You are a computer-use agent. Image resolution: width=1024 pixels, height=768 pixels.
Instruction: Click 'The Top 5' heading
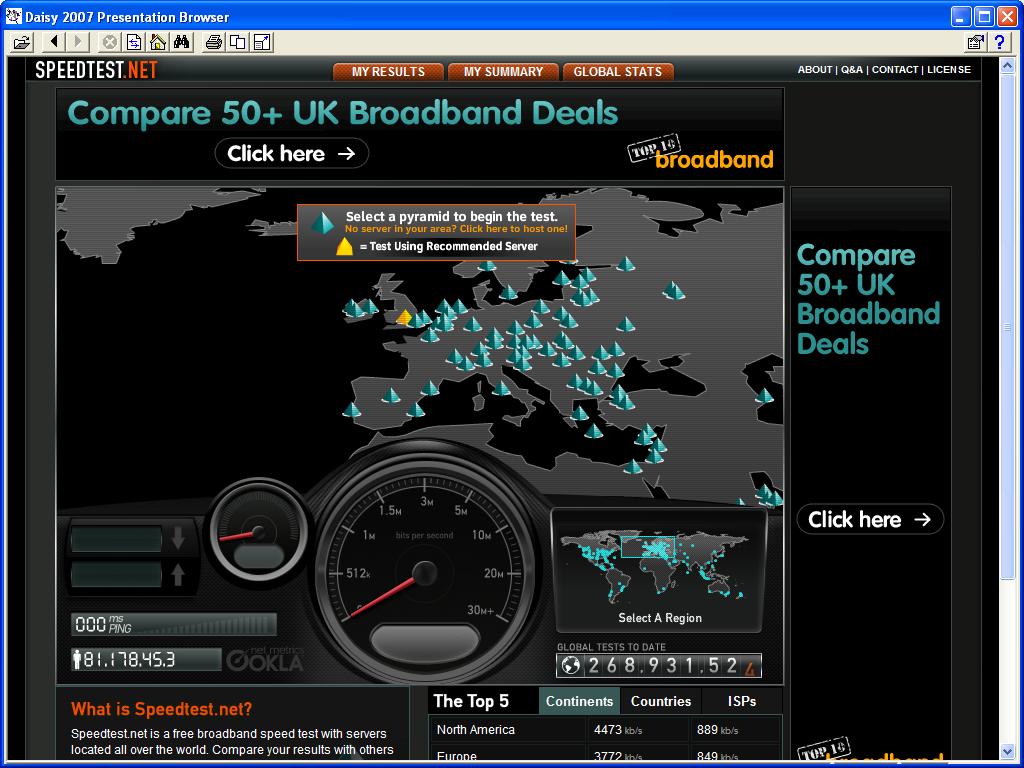tap(471, 701)
